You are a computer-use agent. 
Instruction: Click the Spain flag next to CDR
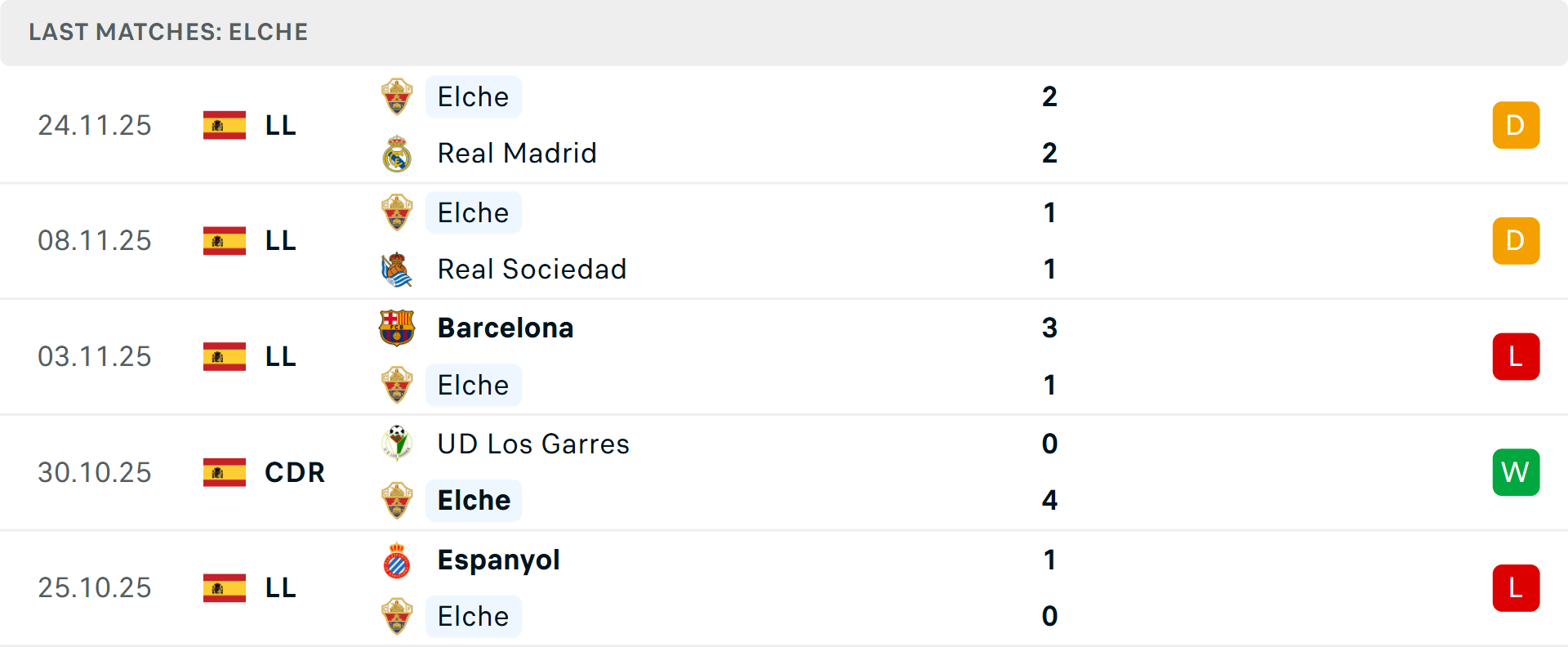[224, 472]
